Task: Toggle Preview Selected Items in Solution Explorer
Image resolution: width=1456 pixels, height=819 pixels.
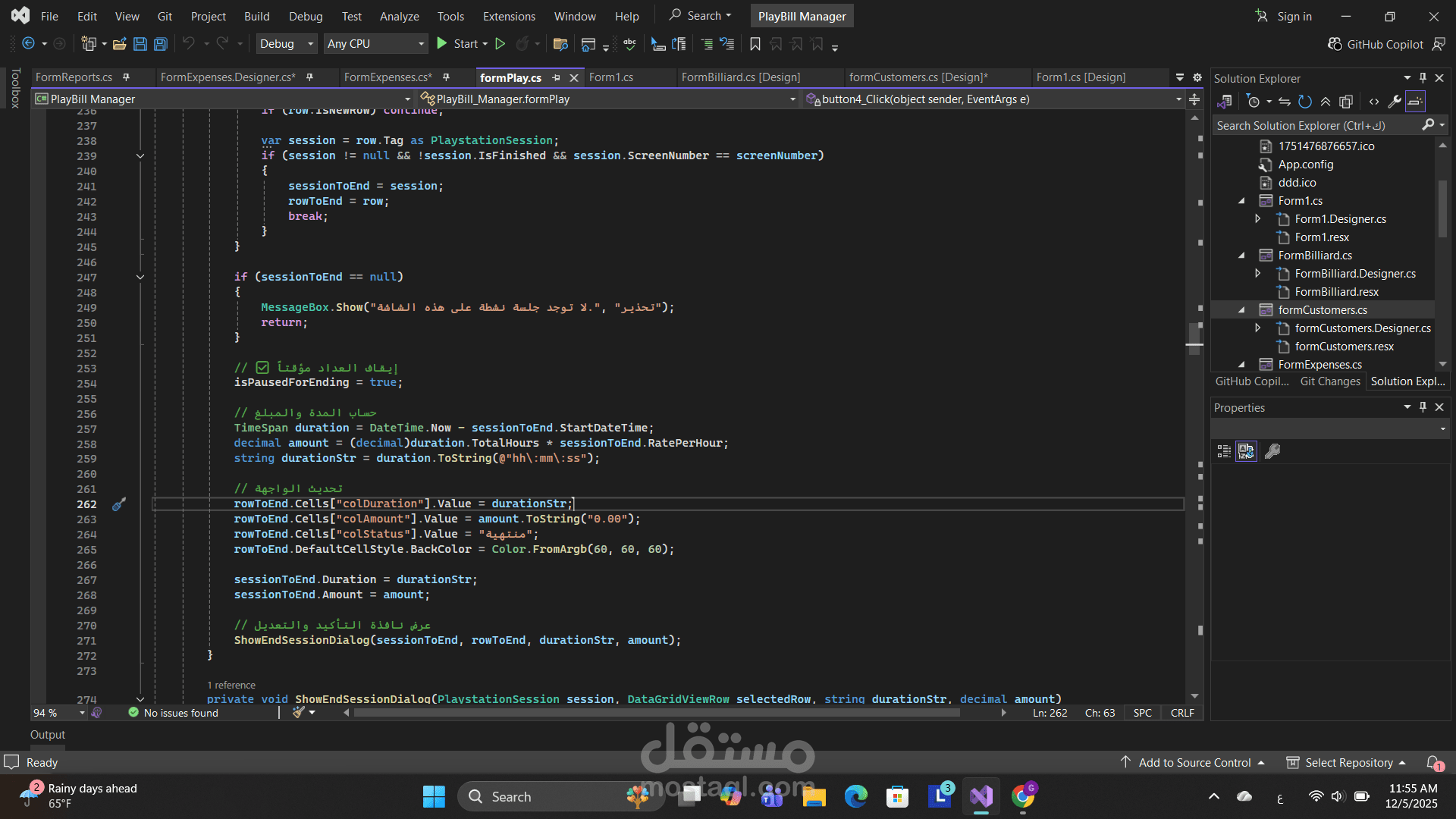Action: coord(1415,102)
